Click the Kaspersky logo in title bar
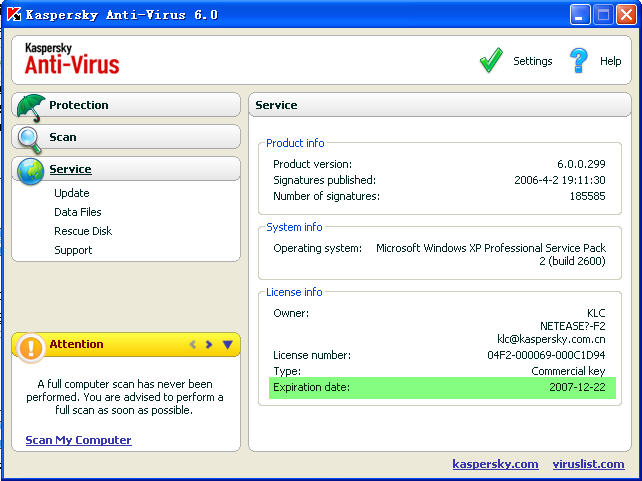The height and width of the screenshot is (481, 642). (14, 14)
